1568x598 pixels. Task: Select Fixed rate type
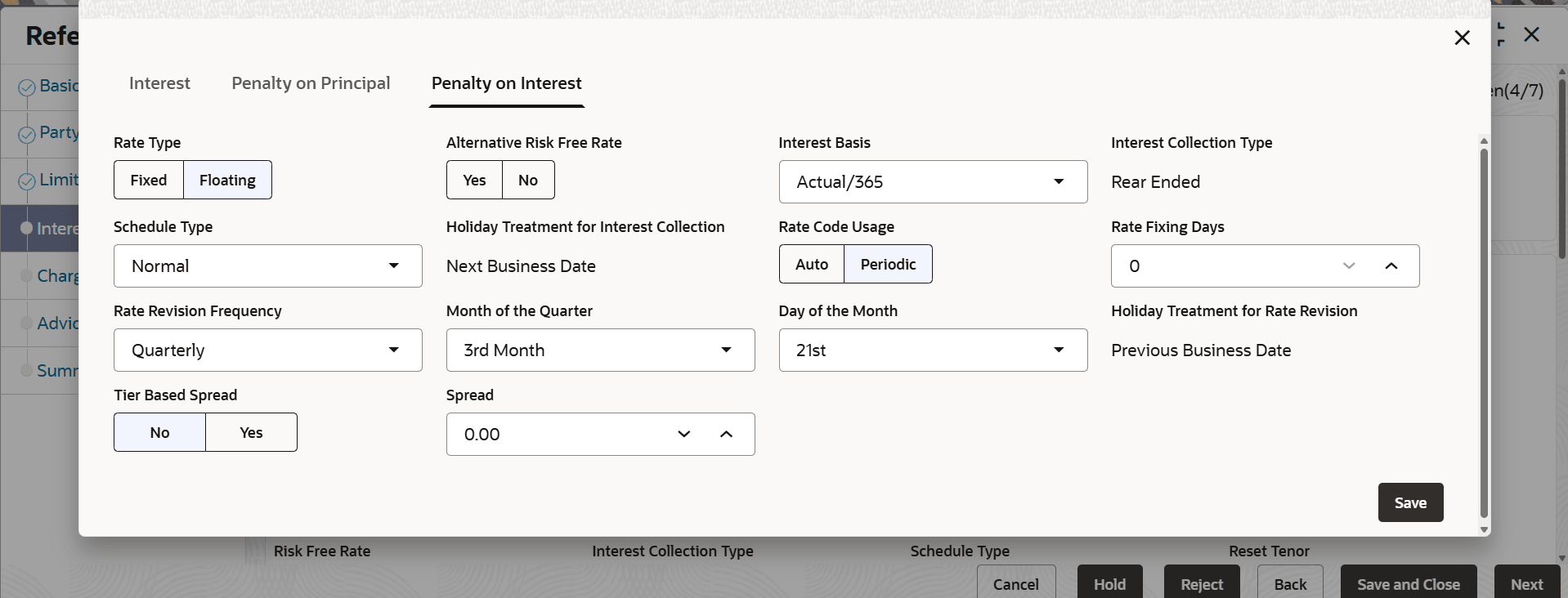tap(149, 181)
